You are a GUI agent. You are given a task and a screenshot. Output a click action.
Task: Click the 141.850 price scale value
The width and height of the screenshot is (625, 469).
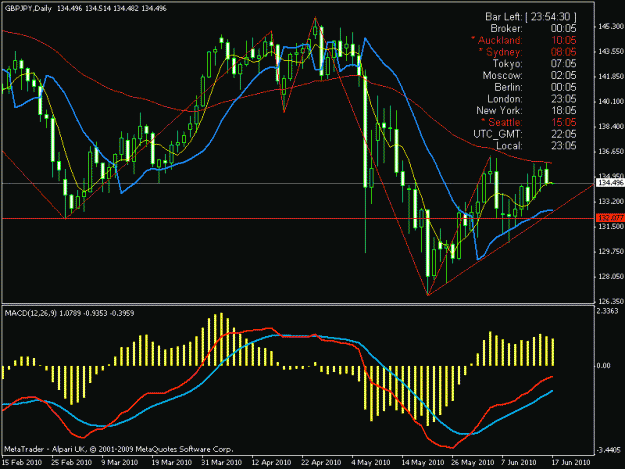coord(611,77)
